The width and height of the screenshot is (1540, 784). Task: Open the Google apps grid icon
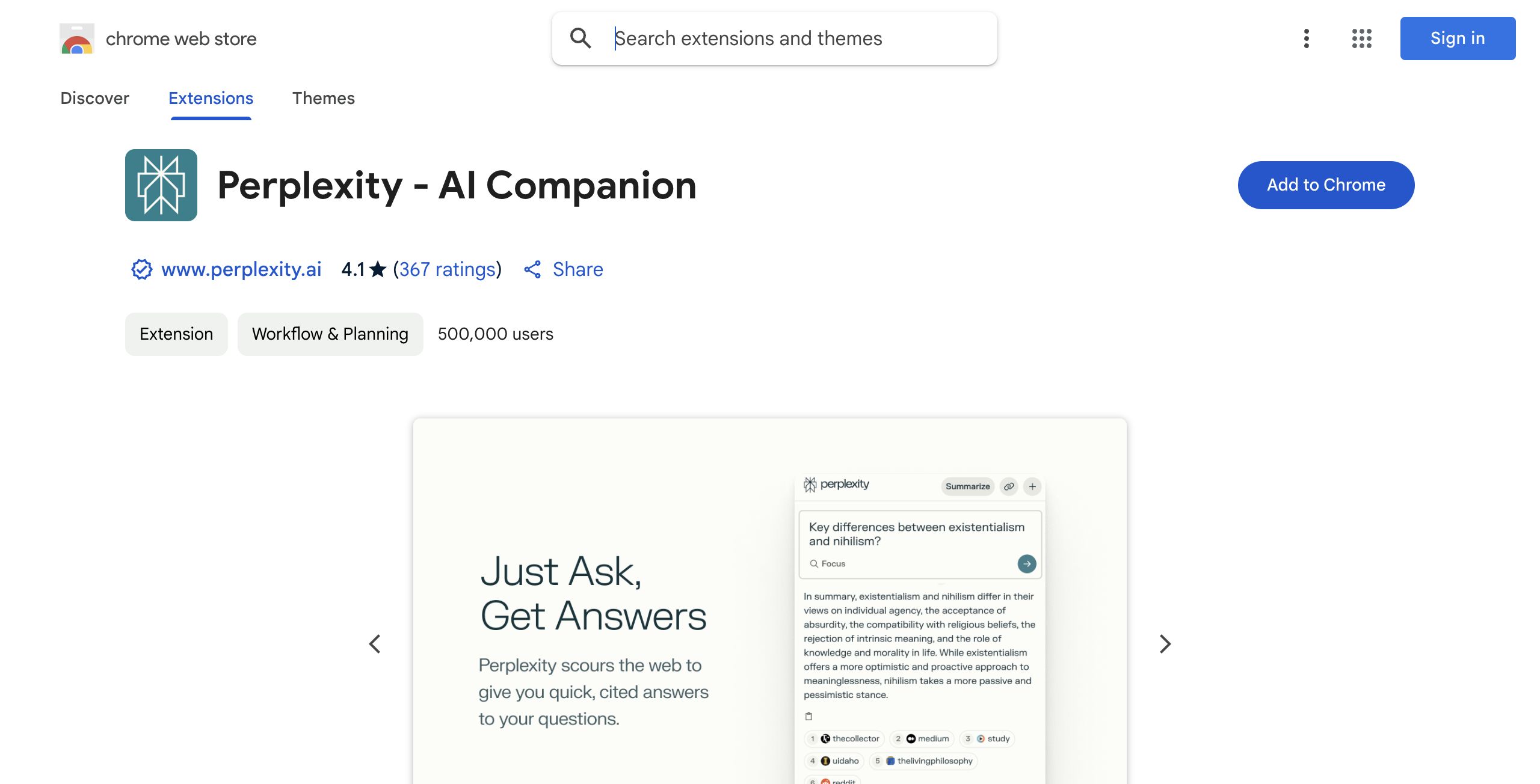click(x=1362, y=38)
